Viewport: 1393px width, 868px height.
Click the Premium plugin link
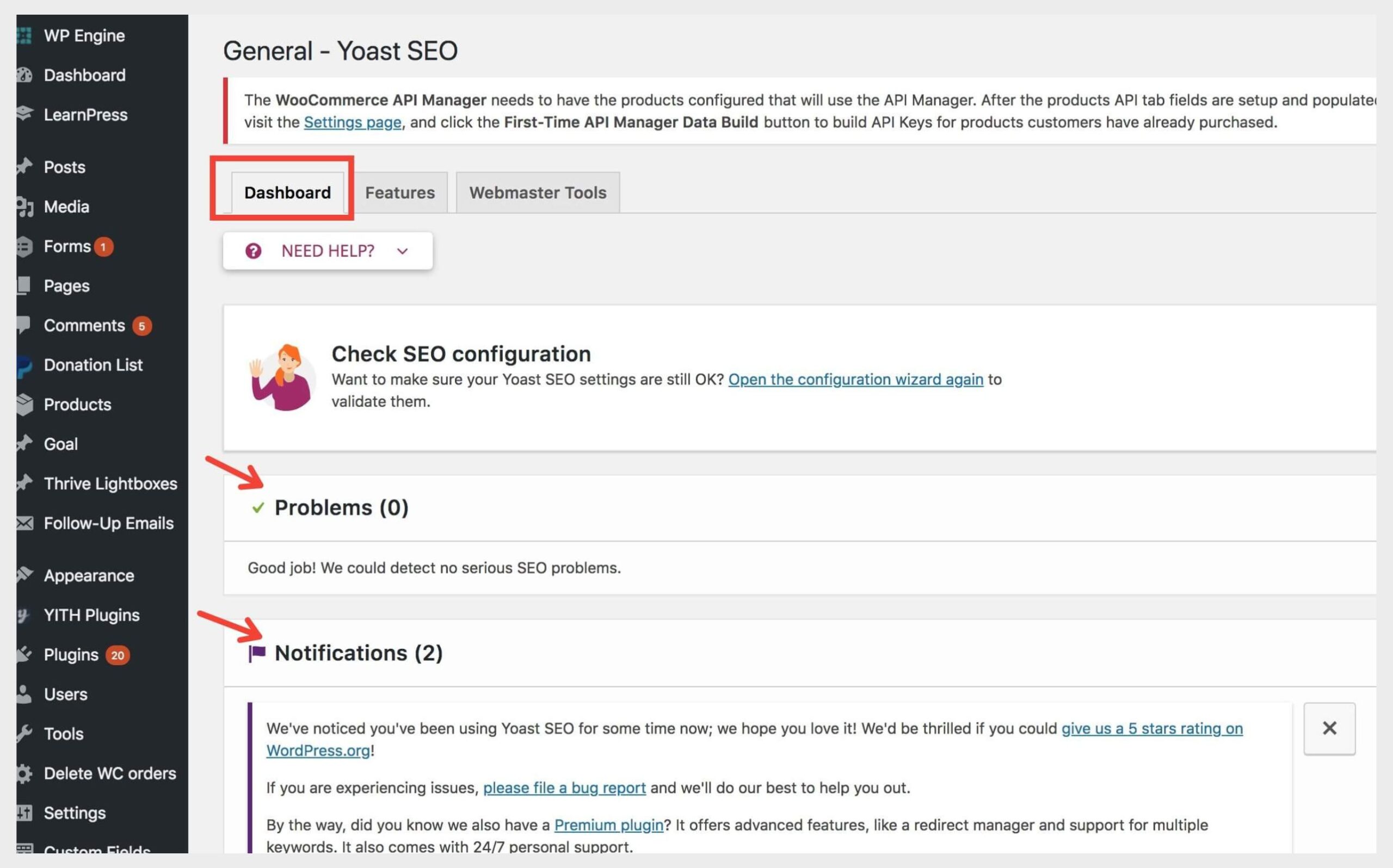point(609,825)
